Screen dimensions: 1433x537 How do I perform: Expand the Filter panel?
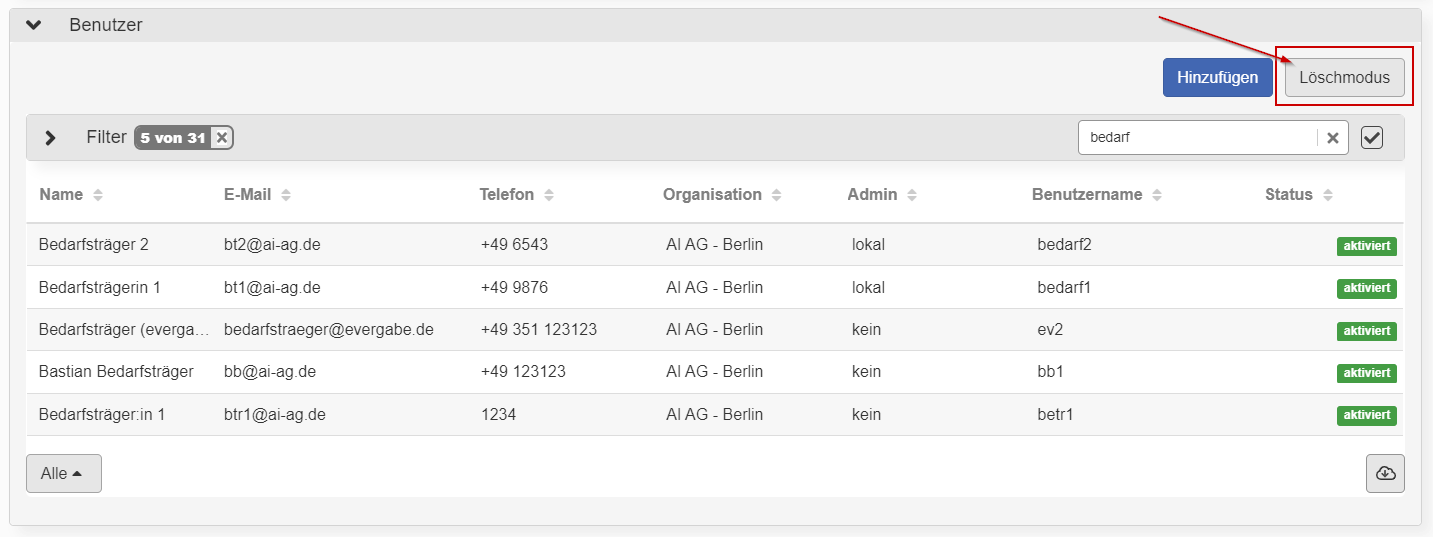(51, 138)
